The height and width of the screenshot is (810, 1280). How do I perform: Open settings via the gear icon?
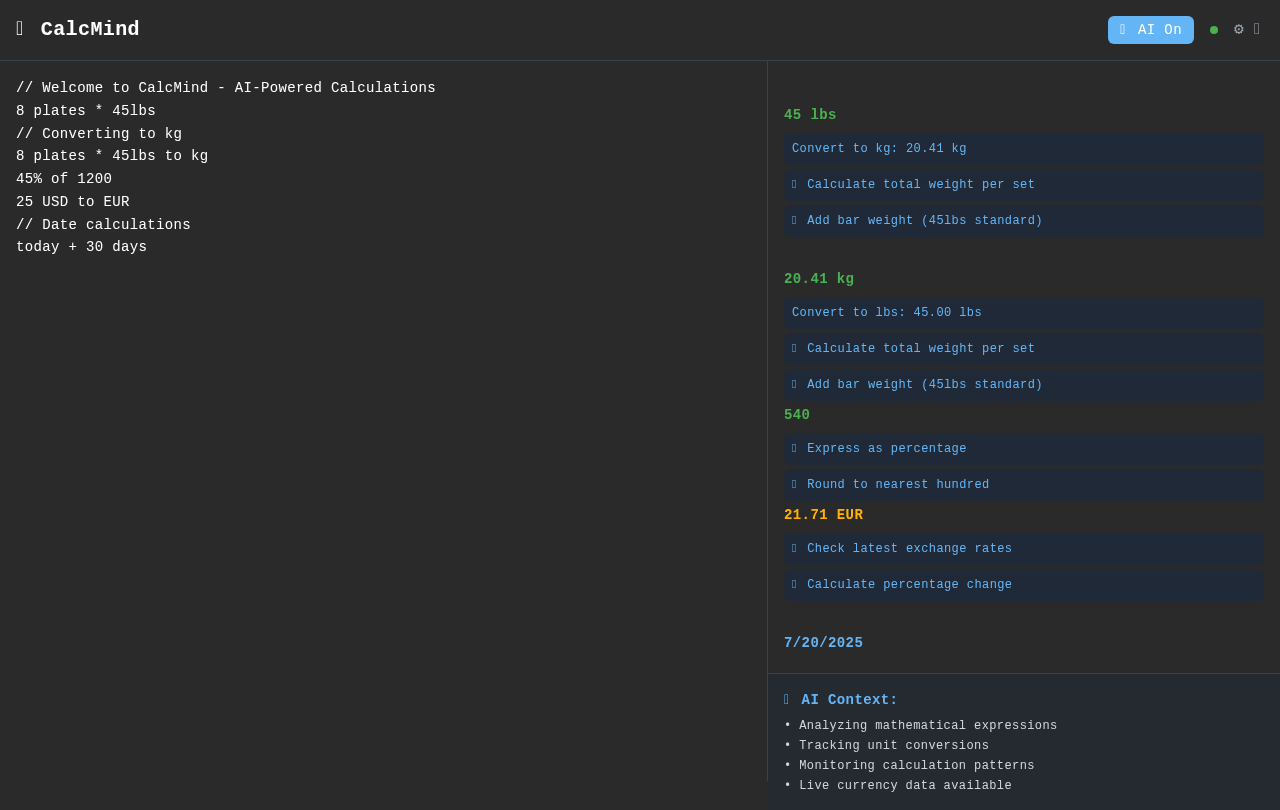1238,29
